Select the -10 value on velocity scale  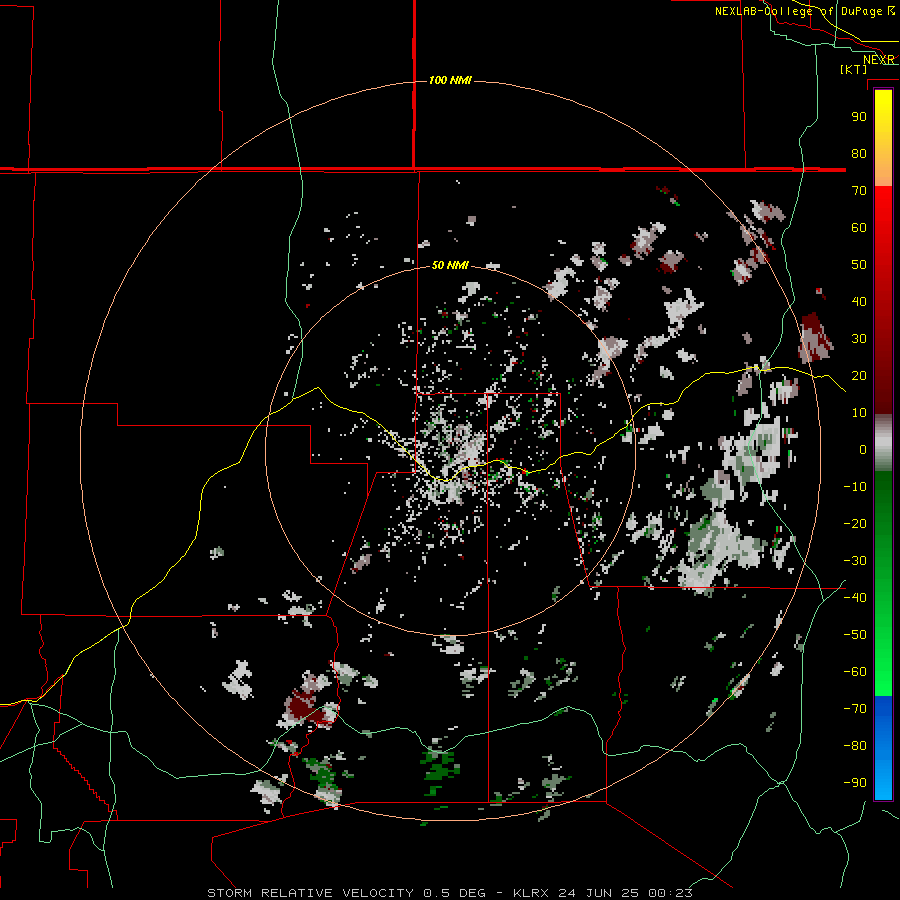coord(855,487)
